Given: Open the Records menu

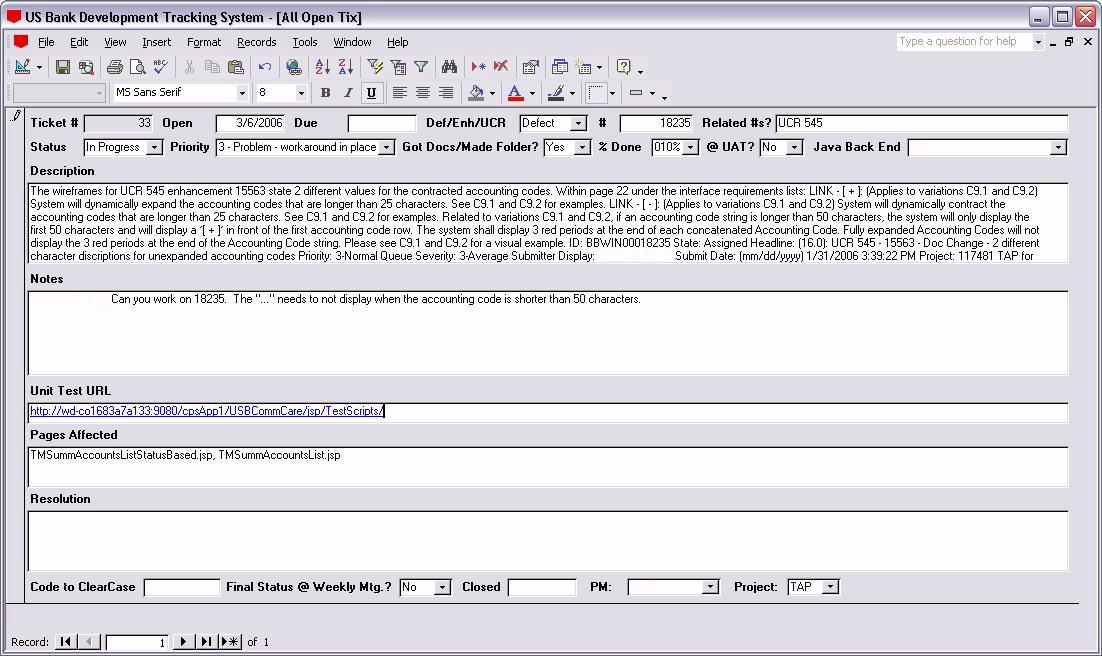Looking at the screenshot, I should tap(256, 42).
